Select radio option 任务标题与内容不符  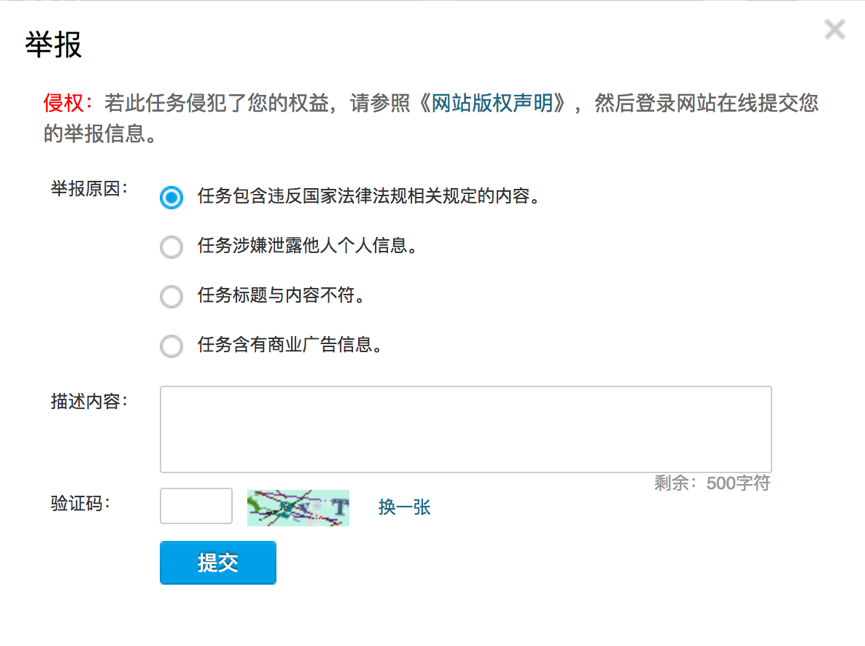pos(171,297)
